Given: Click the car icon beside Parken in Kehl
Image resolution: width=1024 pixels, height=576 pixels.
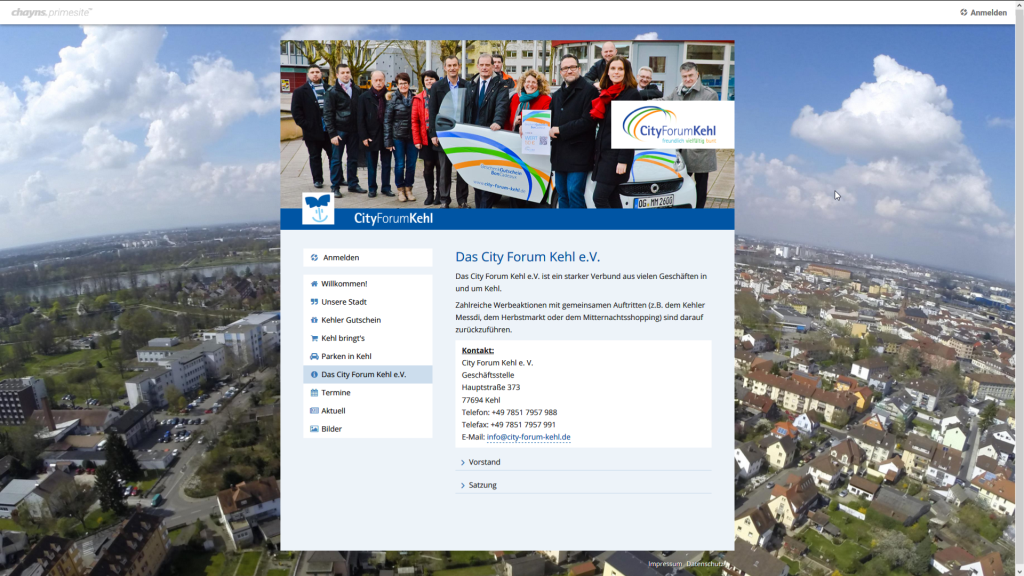Looking at the screenshot, I should tap(314, 357).
